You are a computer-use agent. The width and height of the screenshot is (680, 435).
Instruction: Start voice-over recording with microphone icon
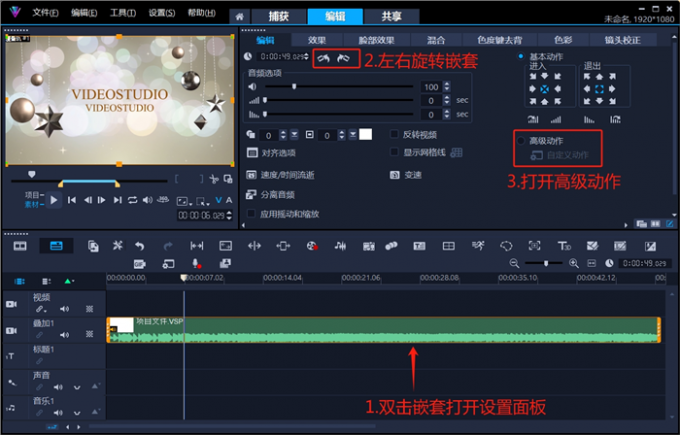click(196, 264)
